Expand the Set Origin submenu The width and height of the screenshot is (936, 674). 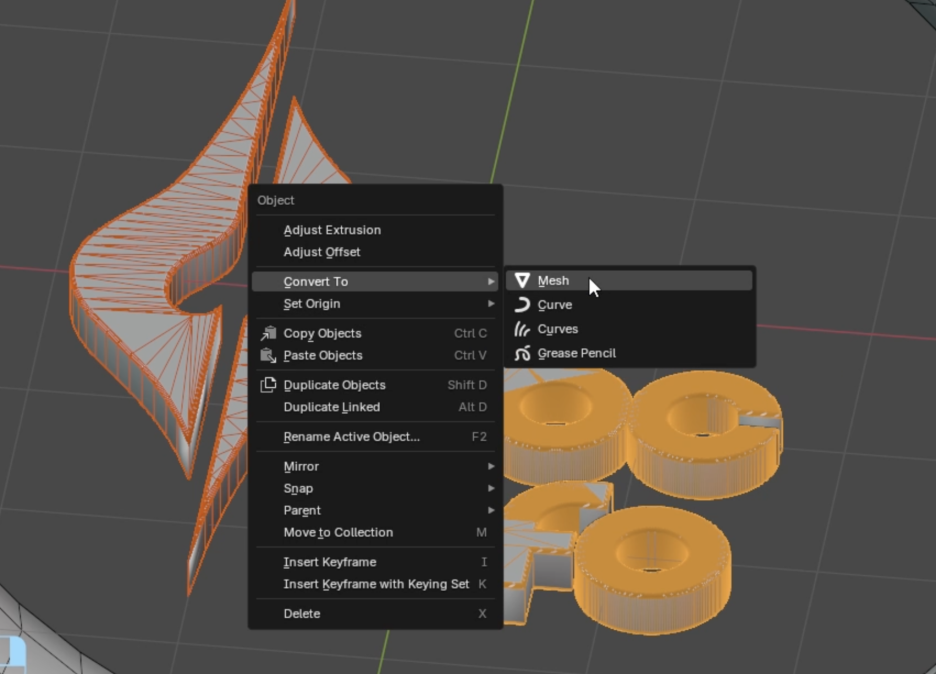tap(375, 303)
